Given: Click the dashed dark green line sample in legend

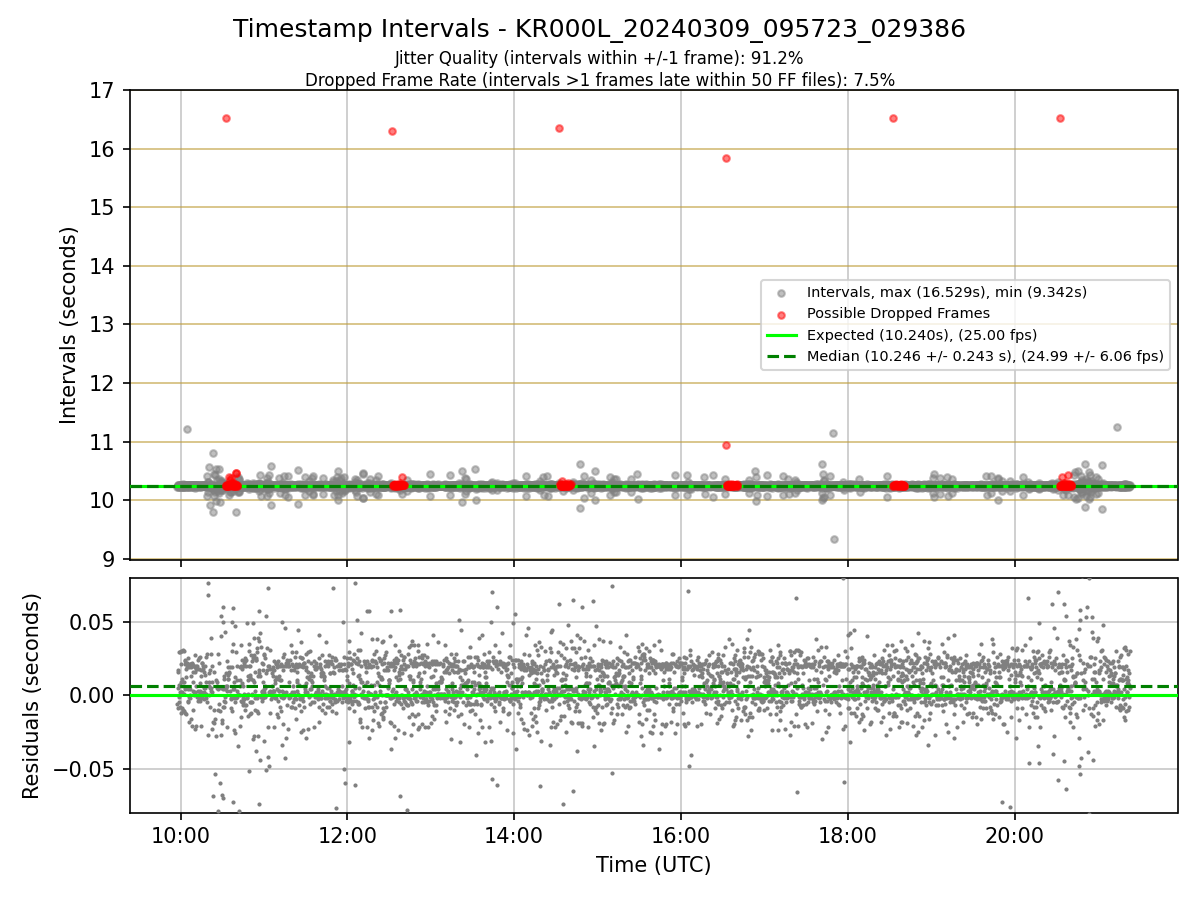Looking at the screenshot, I should point(781,356).
